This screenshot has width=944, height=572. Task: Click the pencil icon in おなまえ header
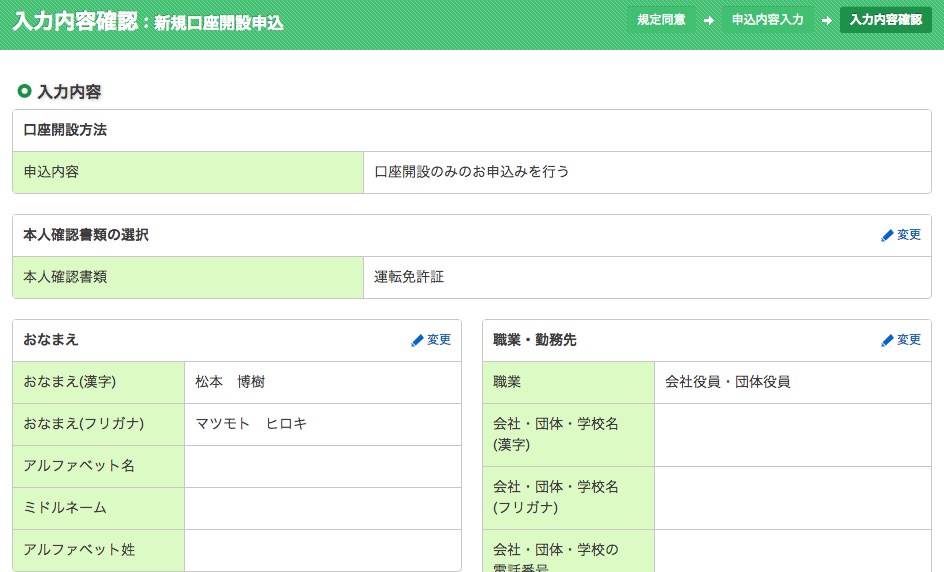pos(417,341)
